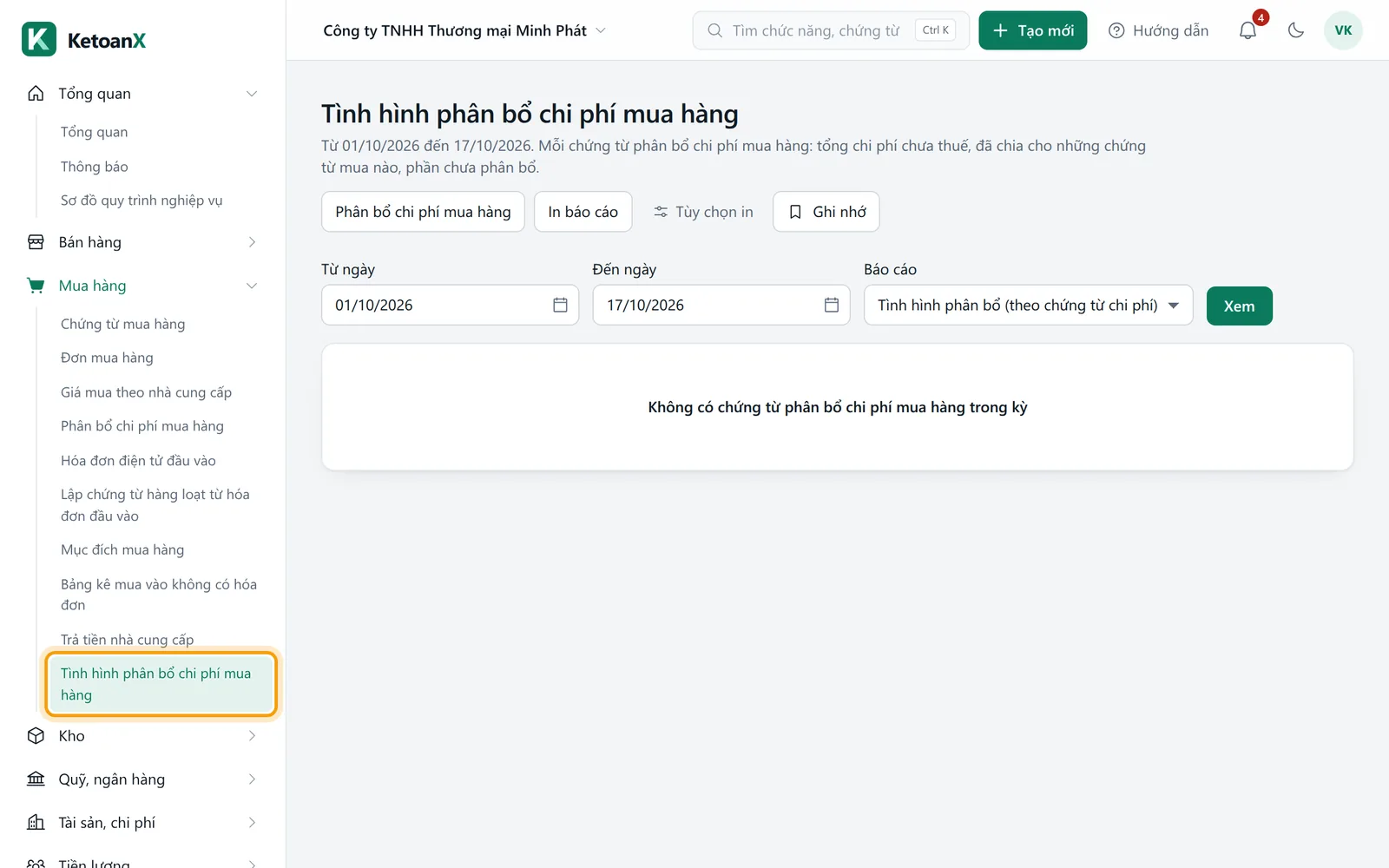The width and height of the screenshot is (1389, 868).
Task: Click the Từ ngày date field
Action: [x=450, y=306]
